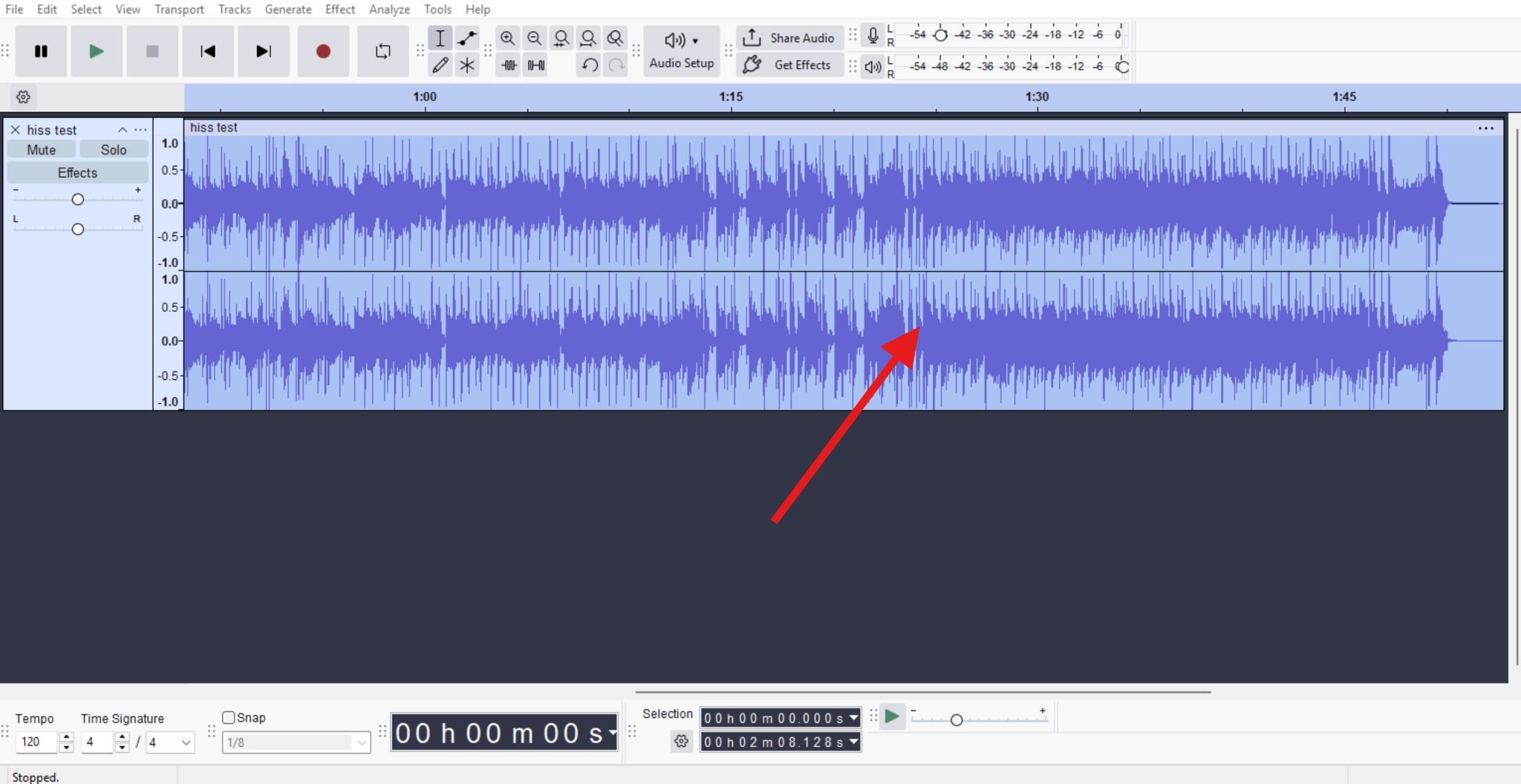Solo the hiss test track

coord(113,148)
